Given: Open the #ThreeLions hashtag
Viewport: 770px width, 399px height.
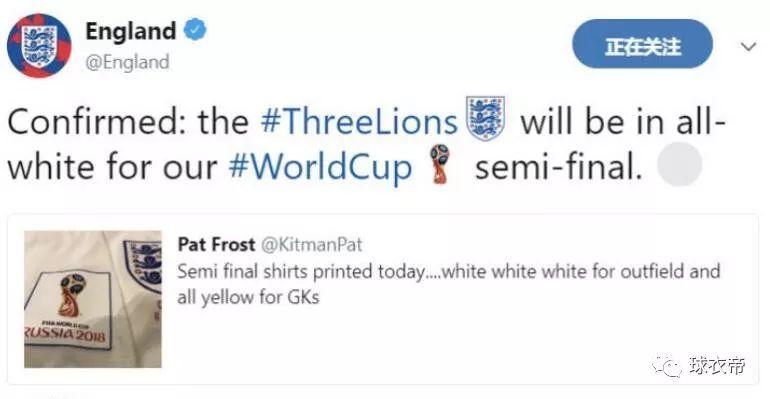Looking at the screenshot, I should [359, 121].
